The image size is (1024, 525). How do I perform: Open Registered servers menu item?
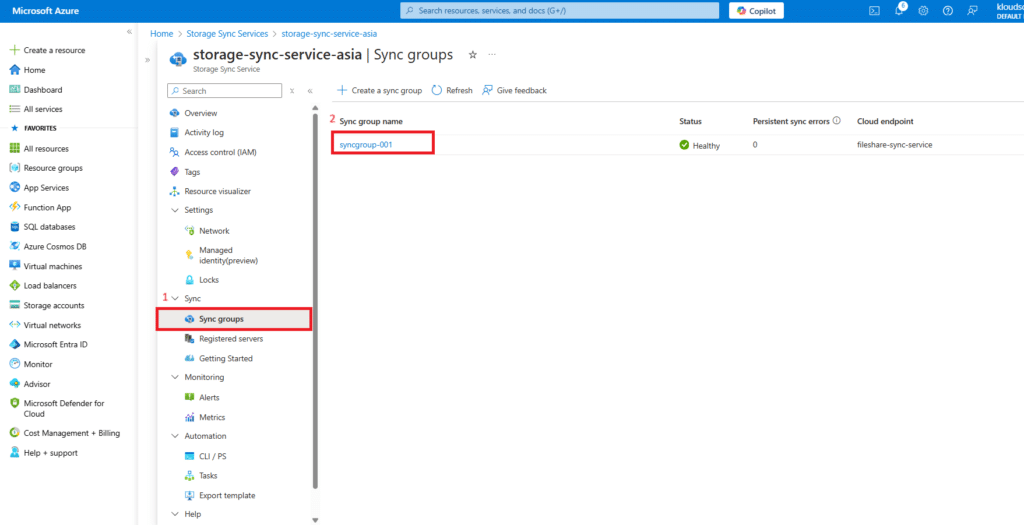pos(231,339)
